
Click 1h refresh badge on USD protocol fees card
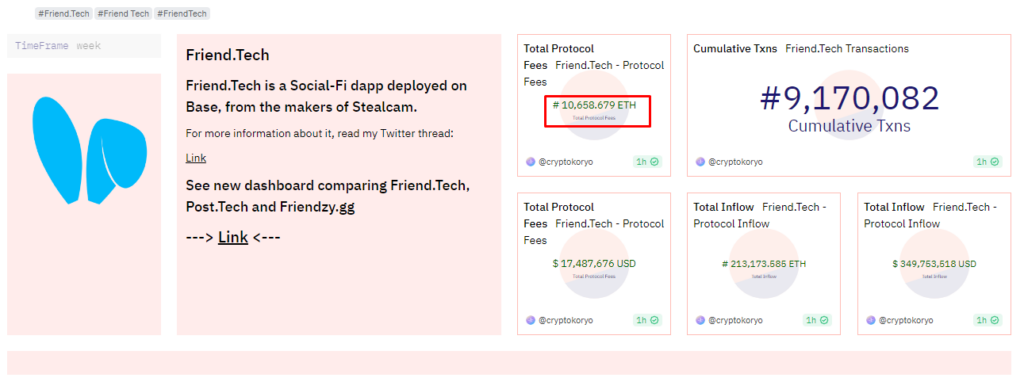point(647,320)
